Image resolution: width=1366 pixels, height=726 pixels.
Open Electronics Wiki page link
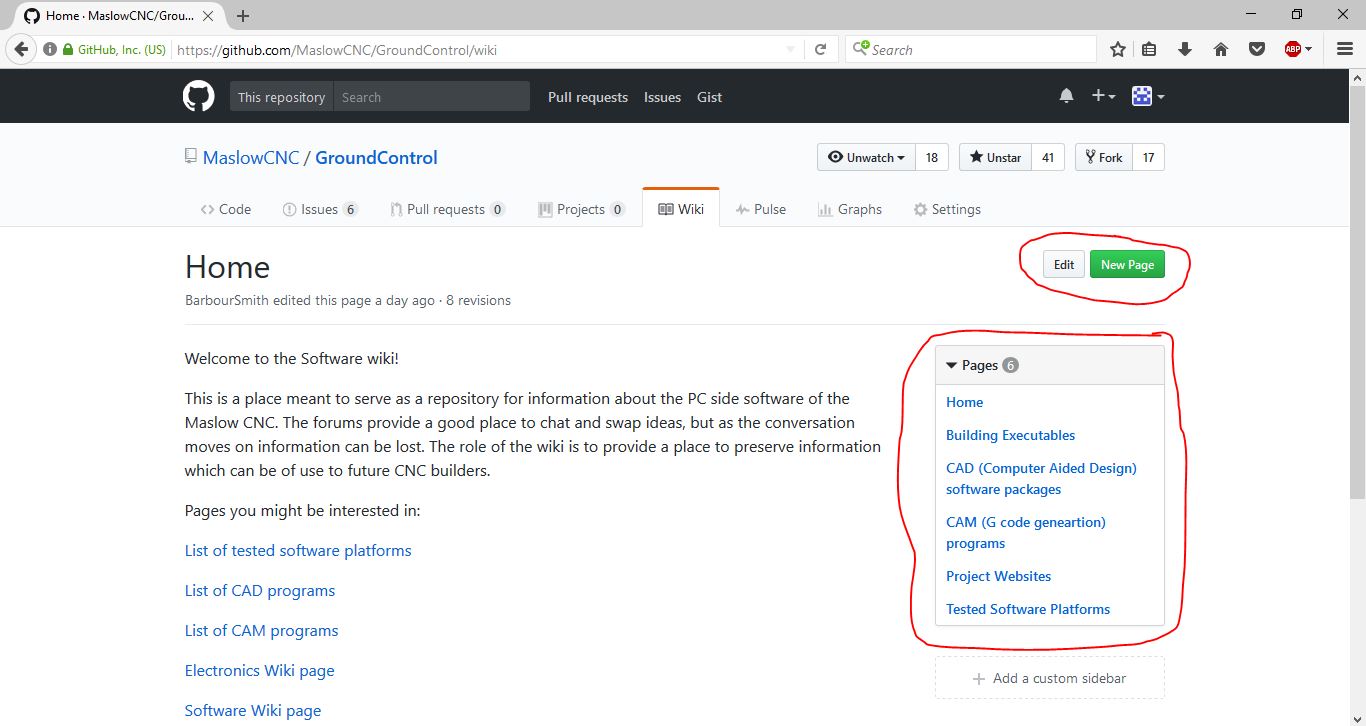pos(260,671)
